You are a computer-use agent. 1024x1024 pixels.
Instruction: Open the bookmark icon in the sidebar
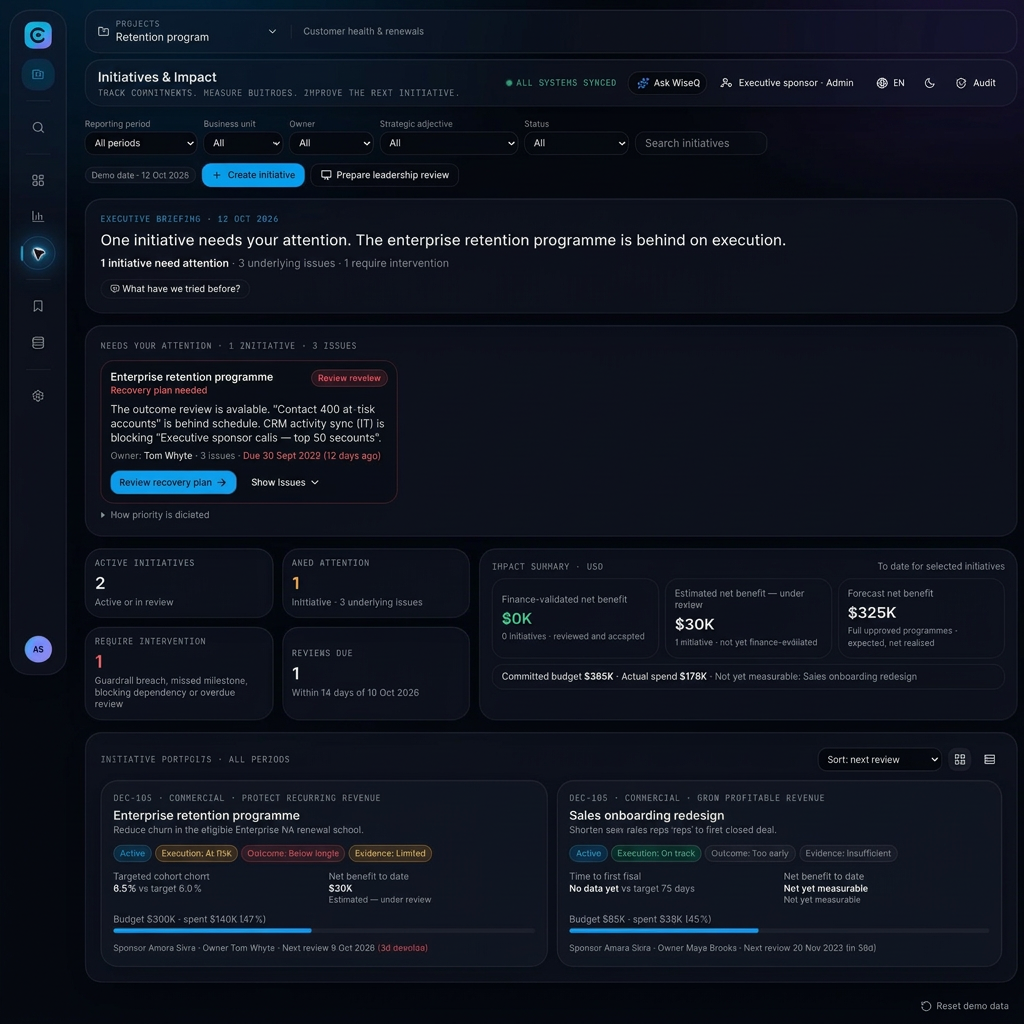tap(38, 306)
